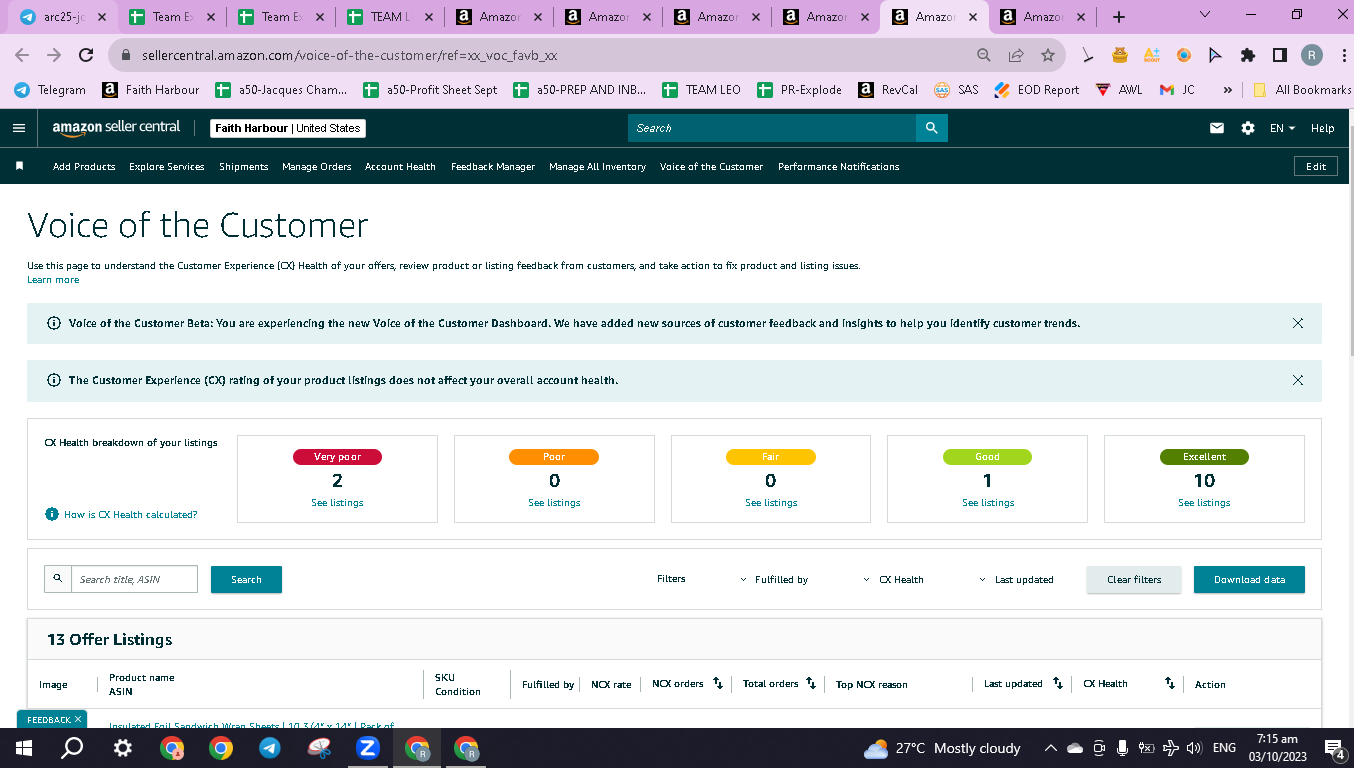Open the Zoom app on the taskbar
Viewport: 1354px width, 768px height.
367,748
